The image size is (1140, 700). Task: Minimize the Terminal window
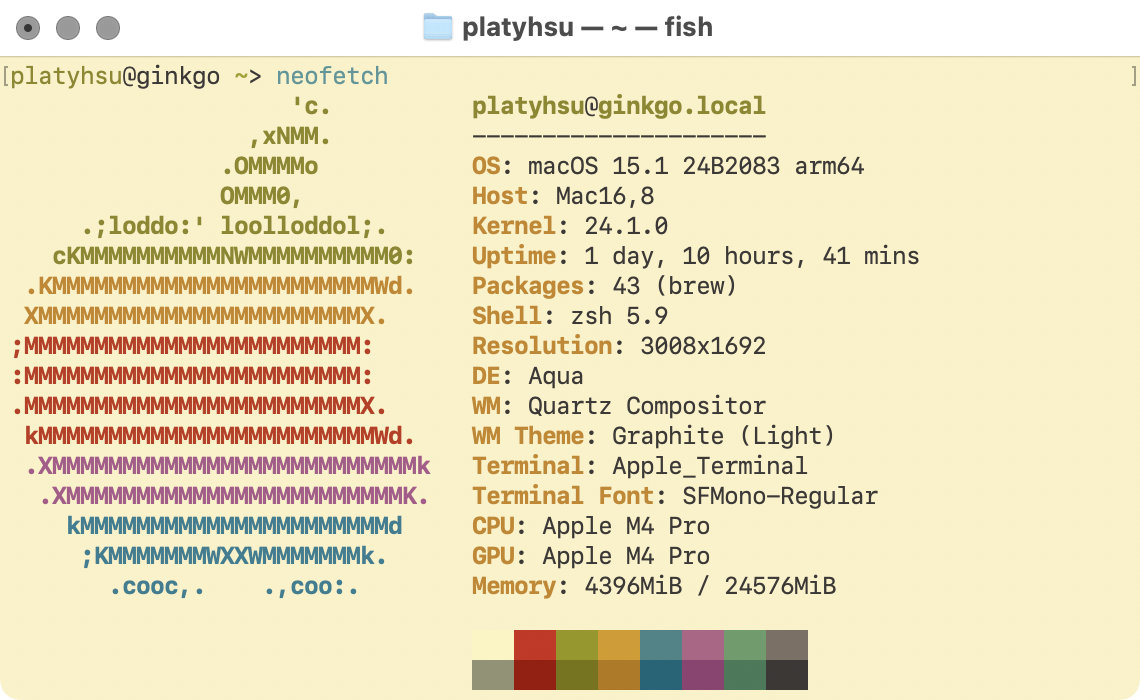click(68, 28)
